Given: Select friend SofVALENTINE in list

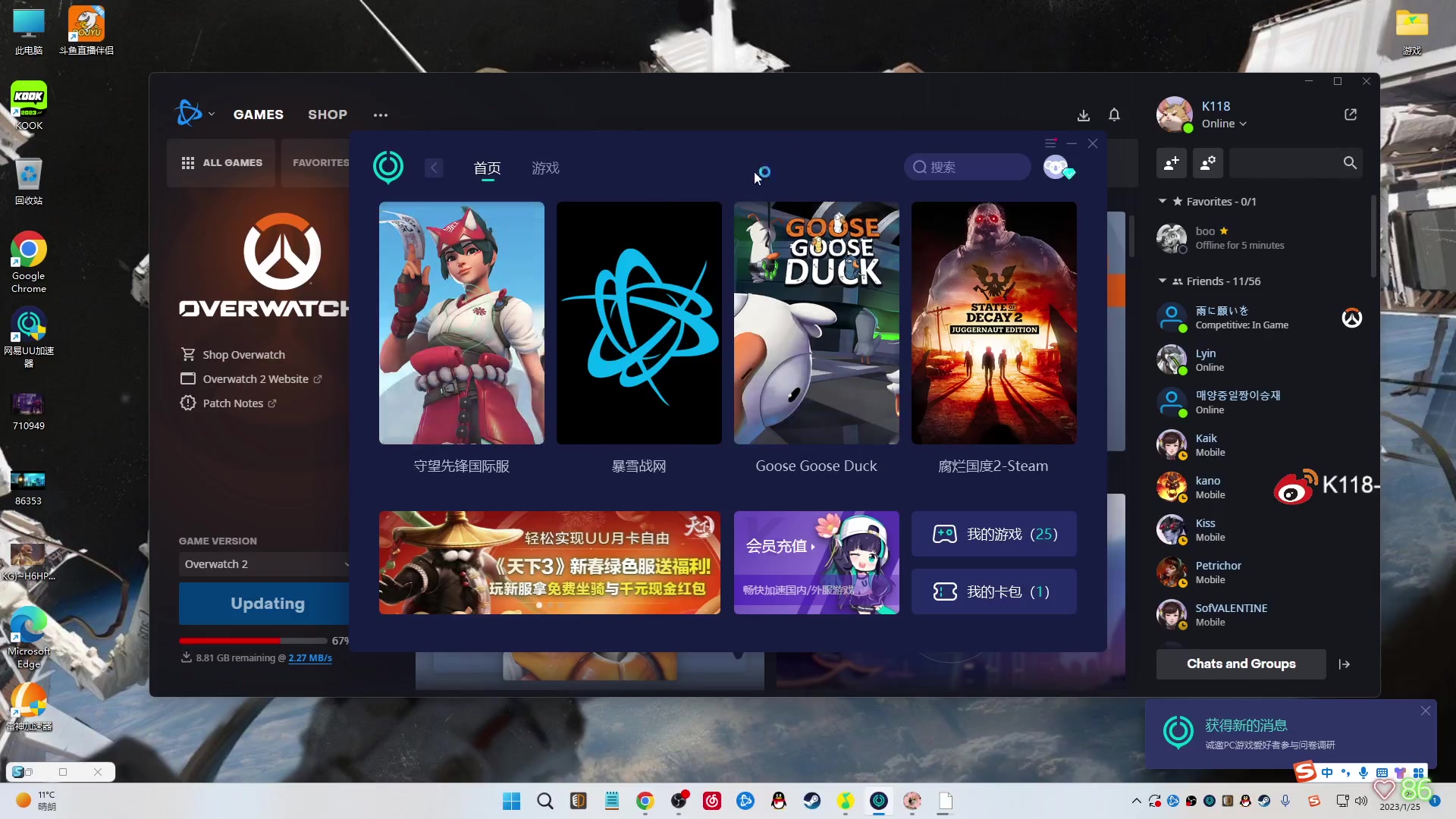Looking at the screenshot, I should point(1259,615).
